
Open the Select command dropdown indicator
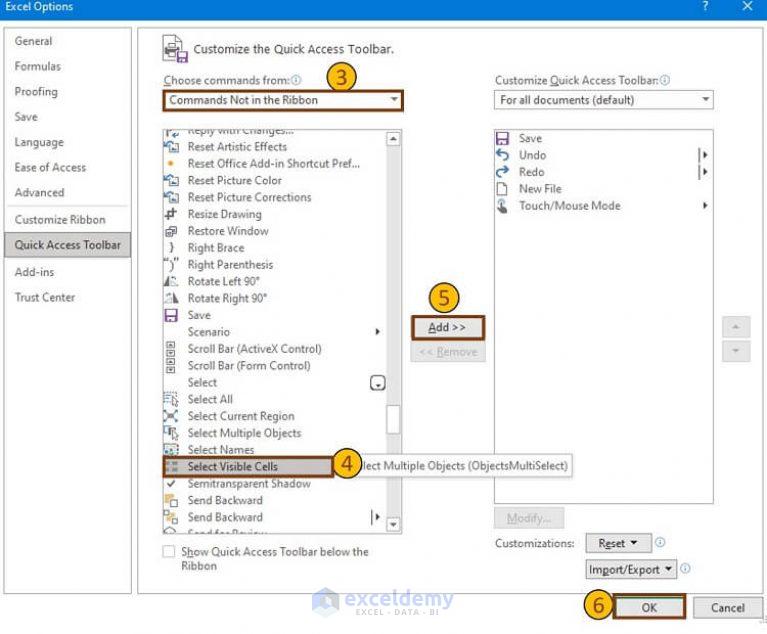[378, 383]
